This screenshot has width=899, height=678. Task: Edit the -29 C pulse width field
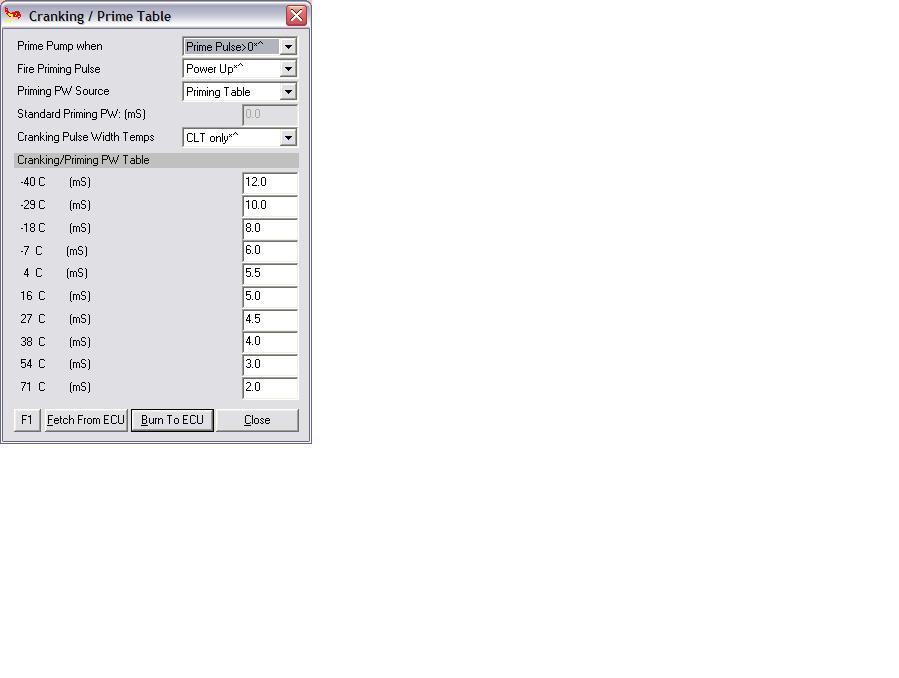(270, 206)
